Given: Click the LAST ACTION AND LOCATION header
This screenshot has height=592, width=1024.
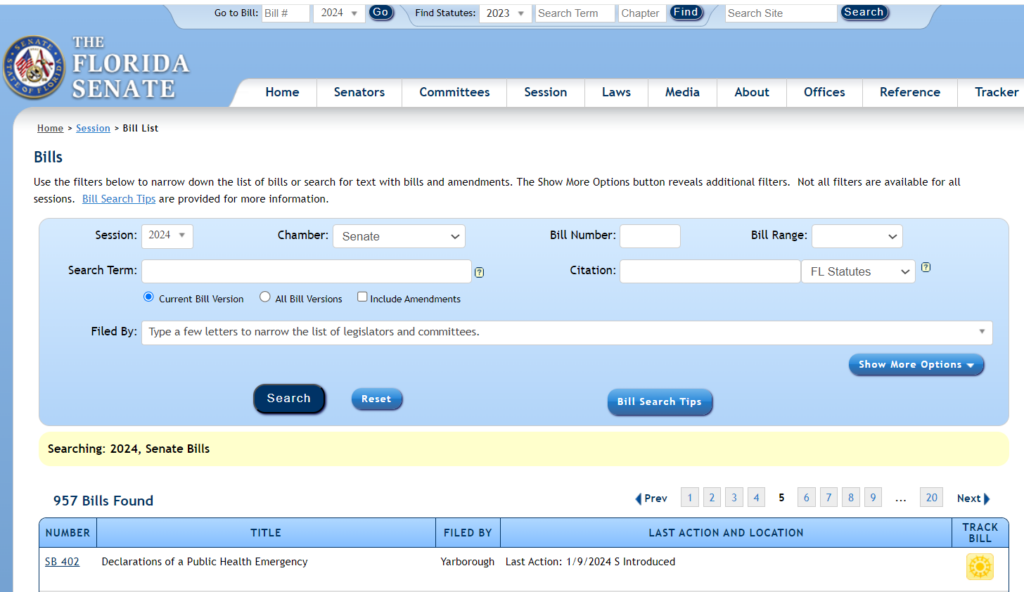Looking at the screenshot, I should point(726,533).
